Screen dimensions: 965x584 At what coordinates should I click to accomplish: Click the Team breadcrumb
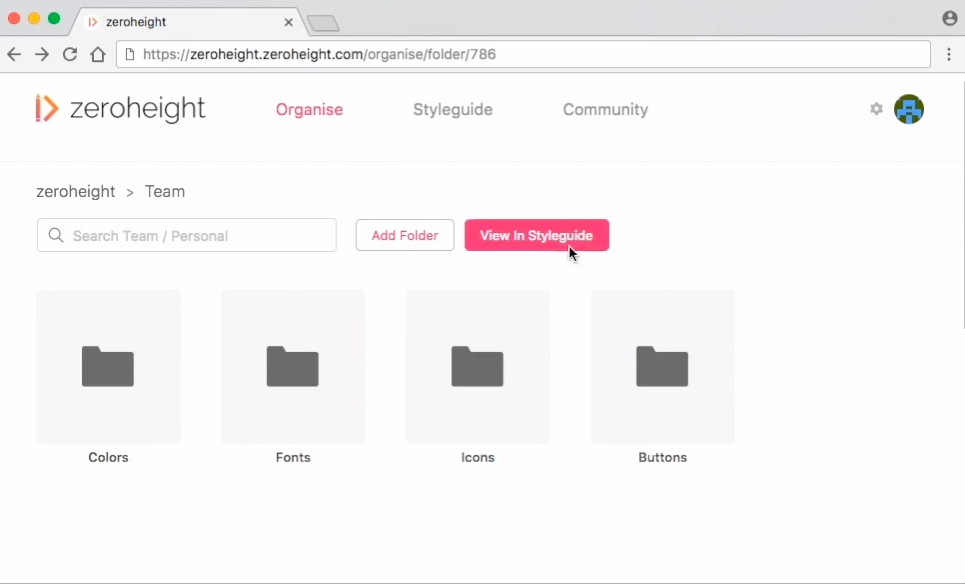coord(164,191)
